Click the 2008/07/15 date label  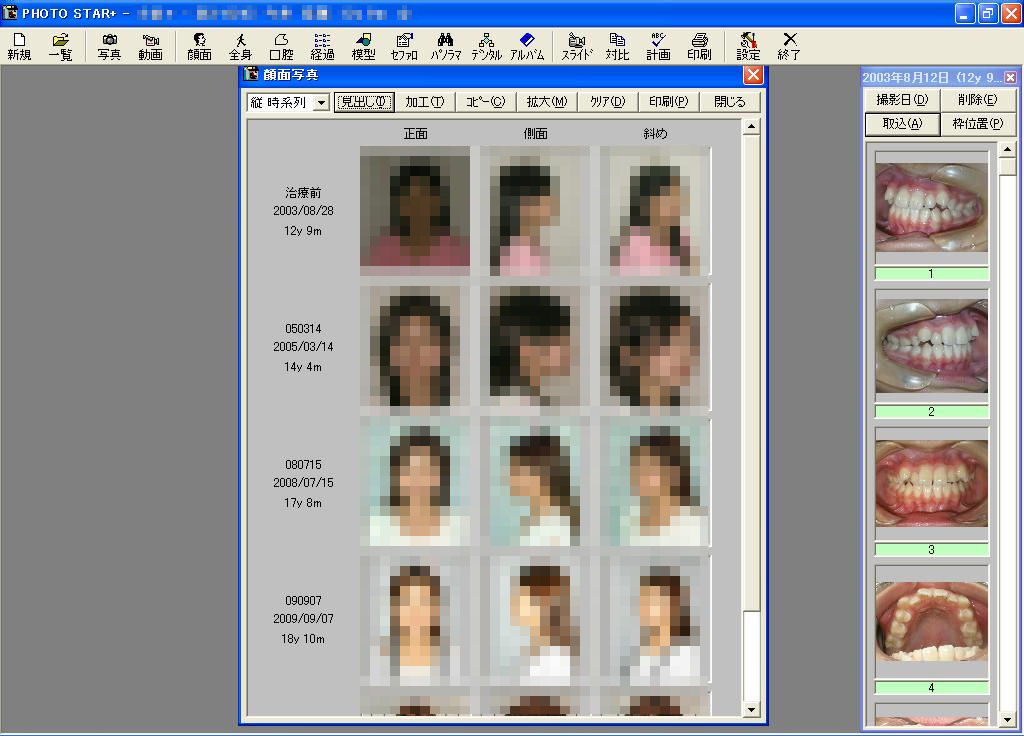click(x=303, y=483)
